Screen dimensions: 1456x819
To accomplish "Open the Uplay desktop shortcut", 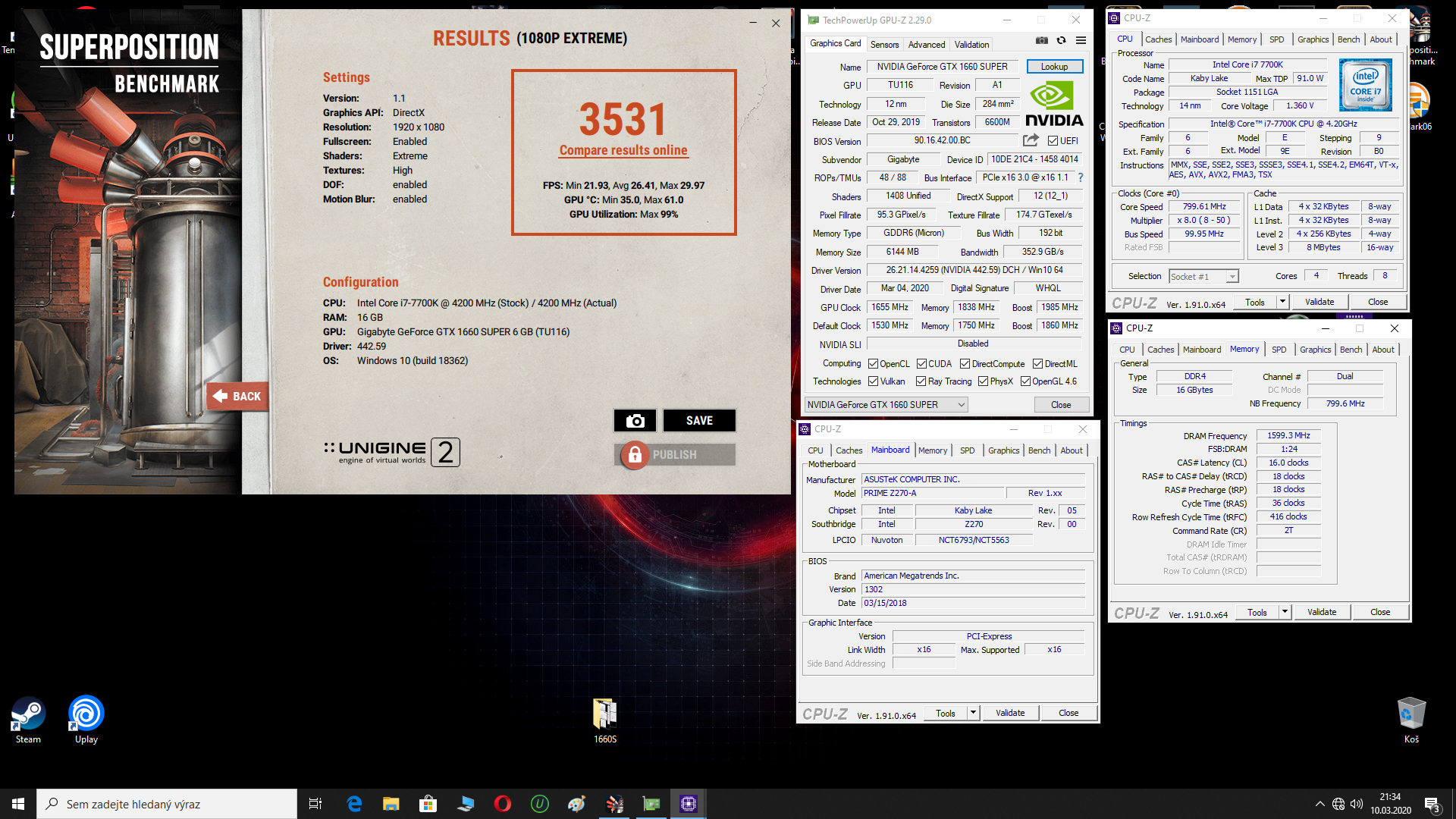I will coord(86,720).
